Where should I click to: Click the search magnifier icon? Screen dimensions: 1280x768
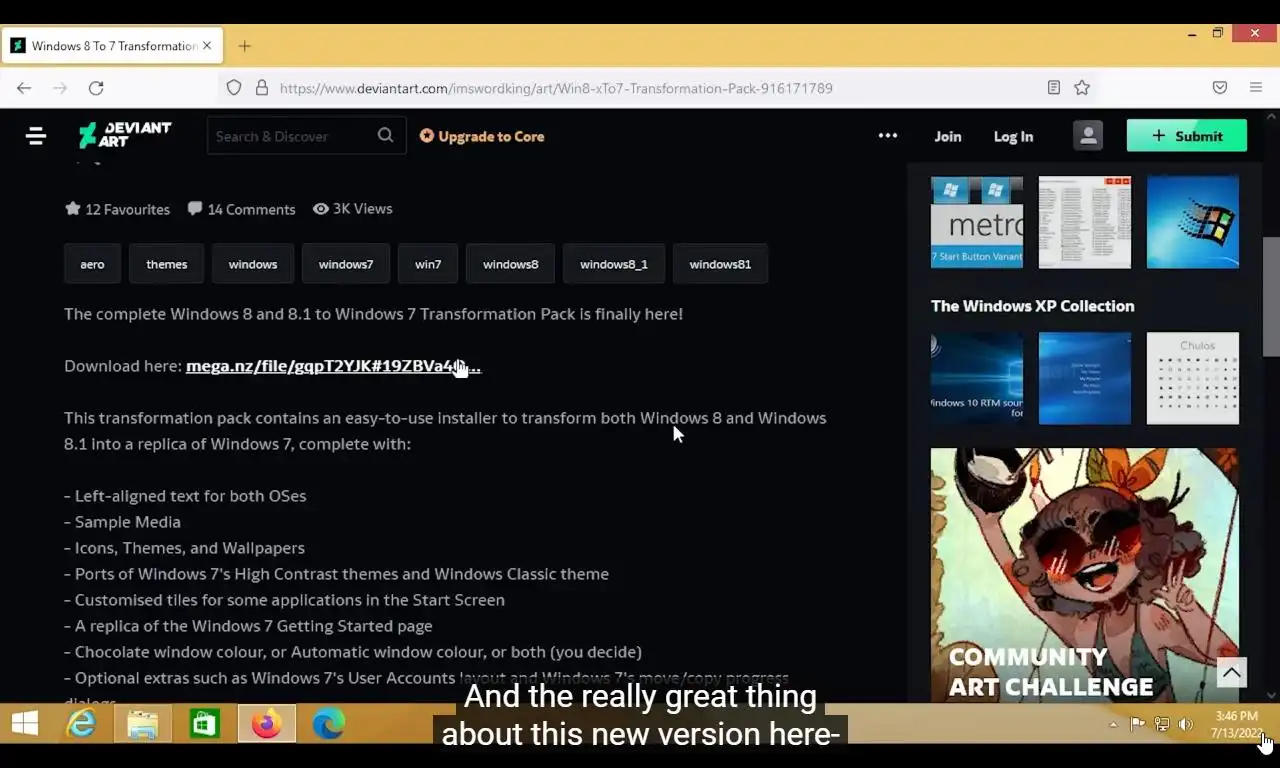pos(385,136)
